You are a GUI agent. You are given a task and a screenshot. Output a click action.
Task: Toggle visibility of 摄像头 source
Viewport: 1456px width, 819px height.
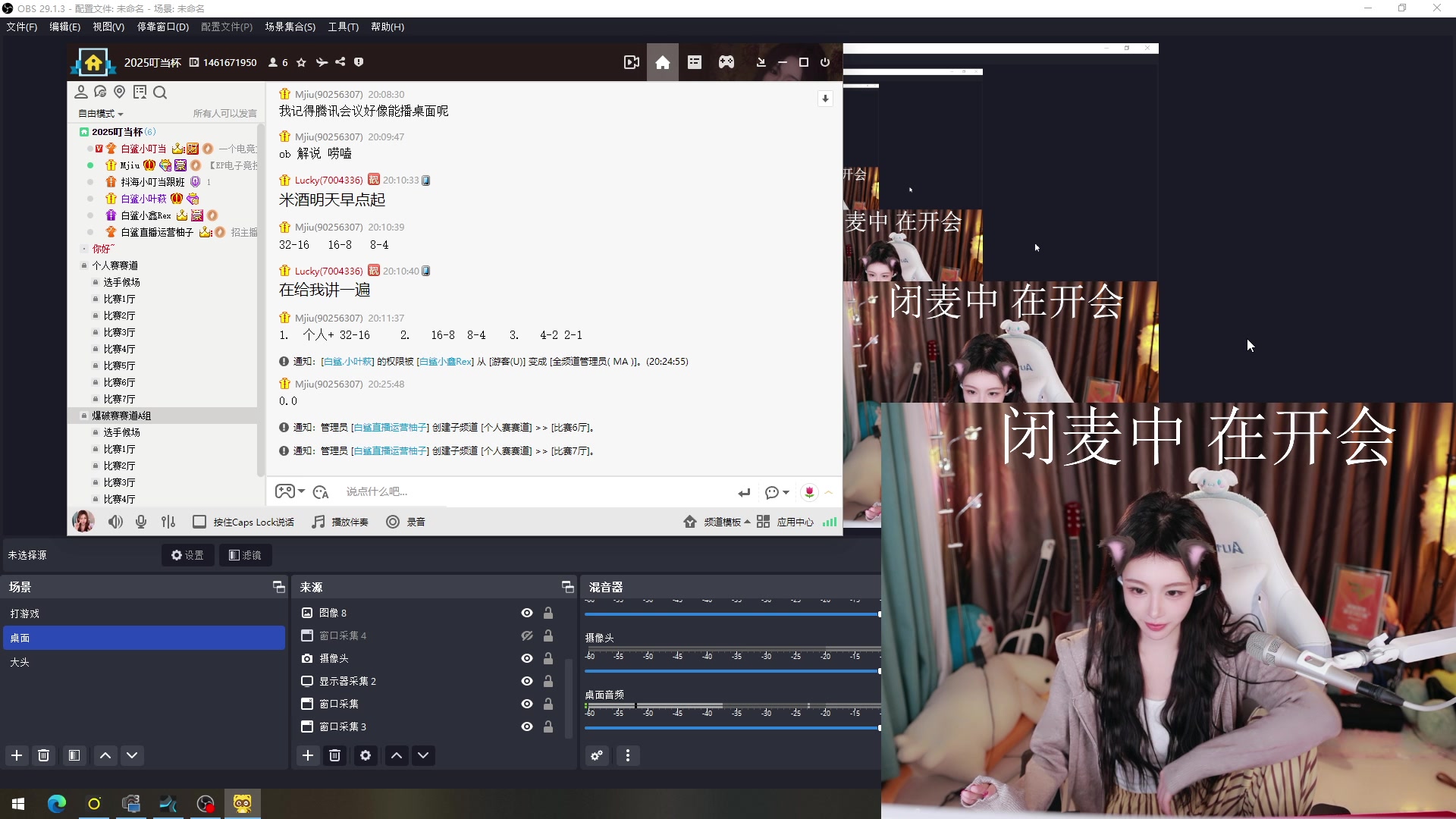coord(527,658)
